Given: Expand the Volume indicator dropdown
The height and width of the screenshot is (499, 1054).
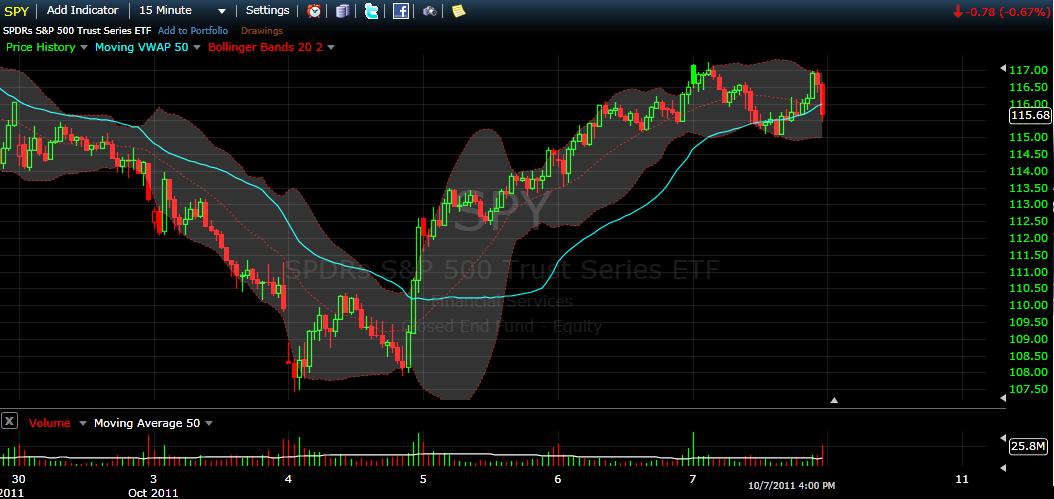Looking at the screenshot, I should [83, 424].
